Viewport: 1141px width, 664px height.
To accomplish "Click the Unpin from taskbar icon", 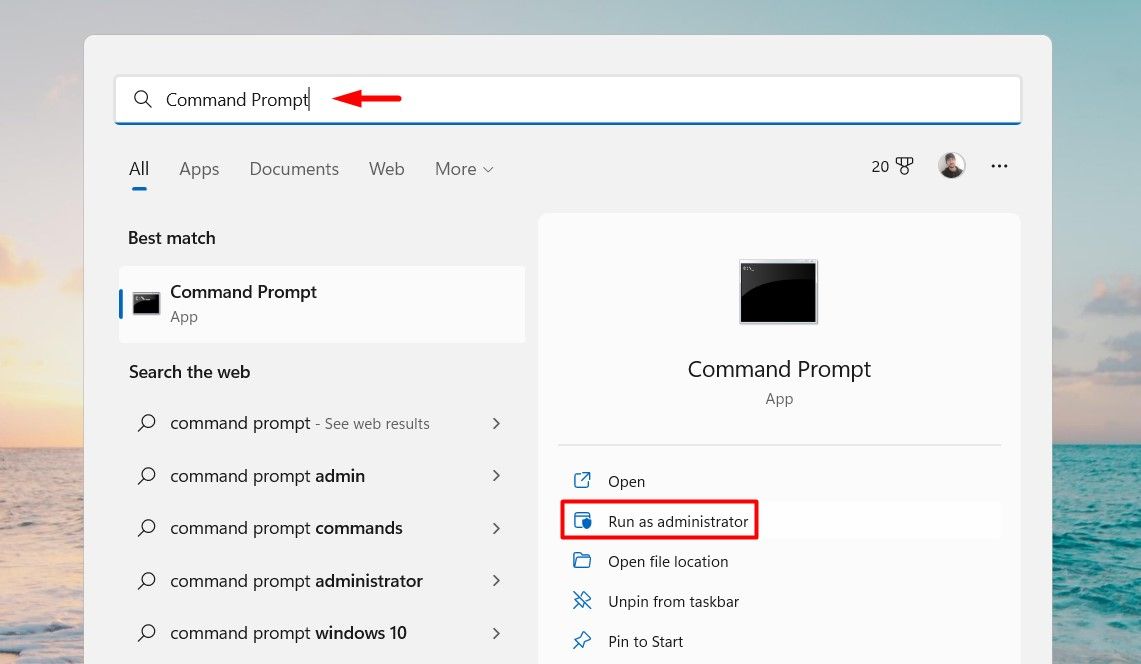I will (582, 601).
